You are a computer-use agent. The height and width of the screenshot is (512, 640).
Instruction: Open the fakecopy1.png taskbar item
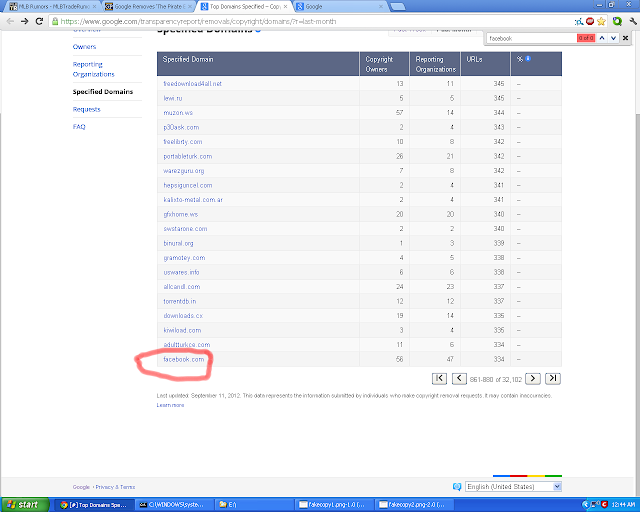coord(334,505)
